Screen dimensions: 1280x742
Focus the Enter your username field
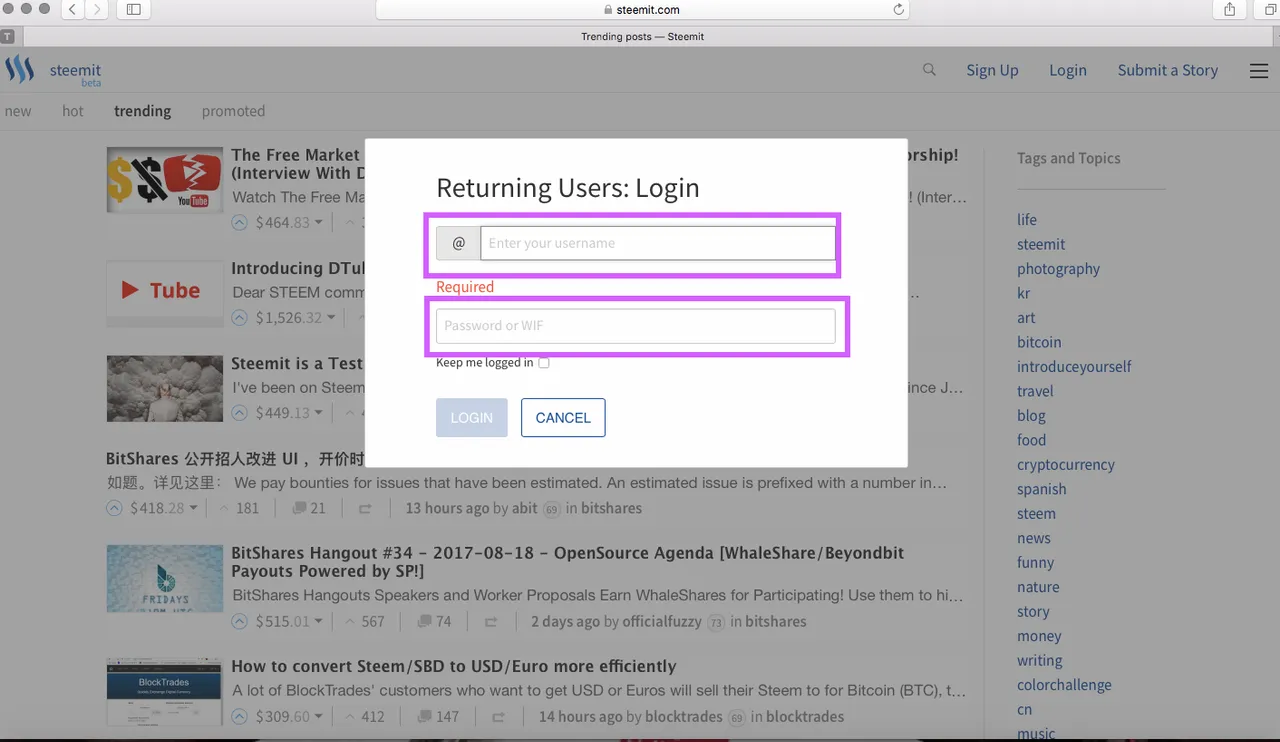click(x=657, y=243)
